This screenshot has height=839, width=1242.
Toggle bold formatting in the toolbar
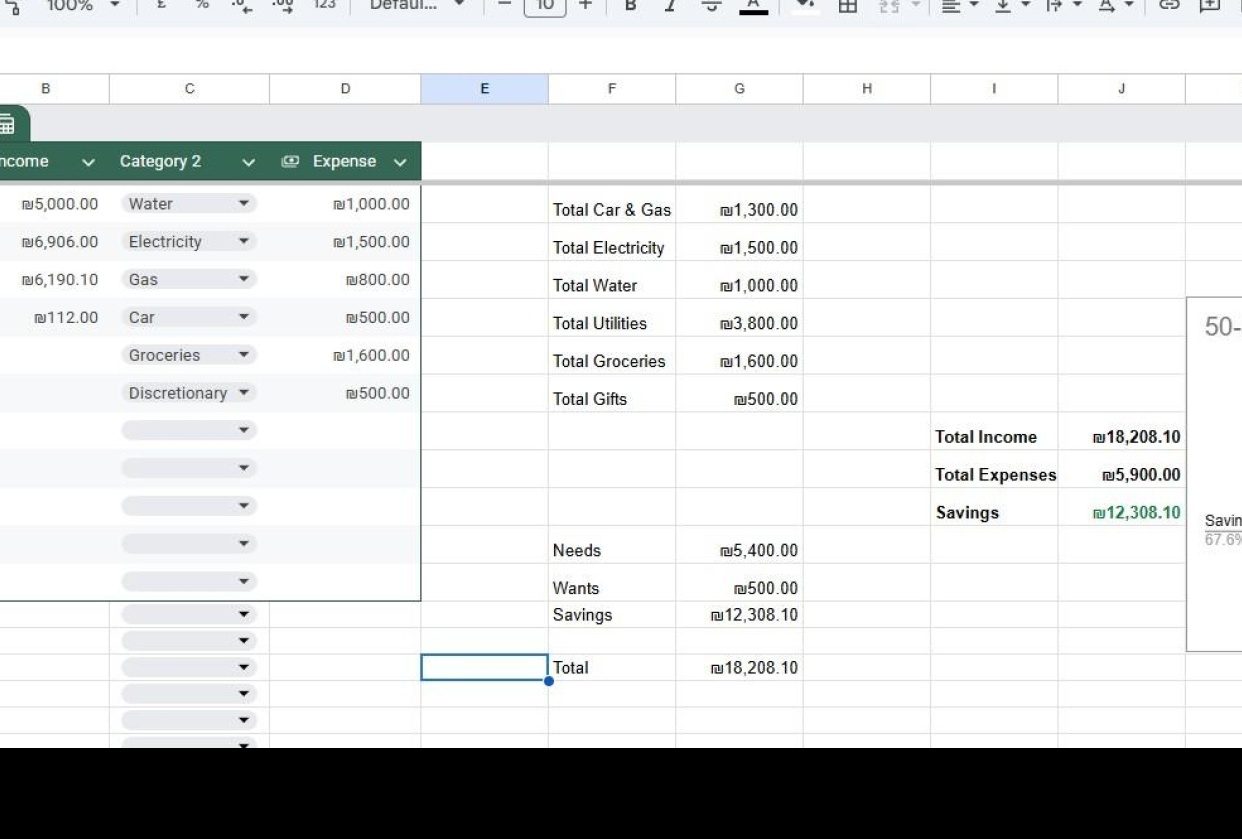point(630,5)
